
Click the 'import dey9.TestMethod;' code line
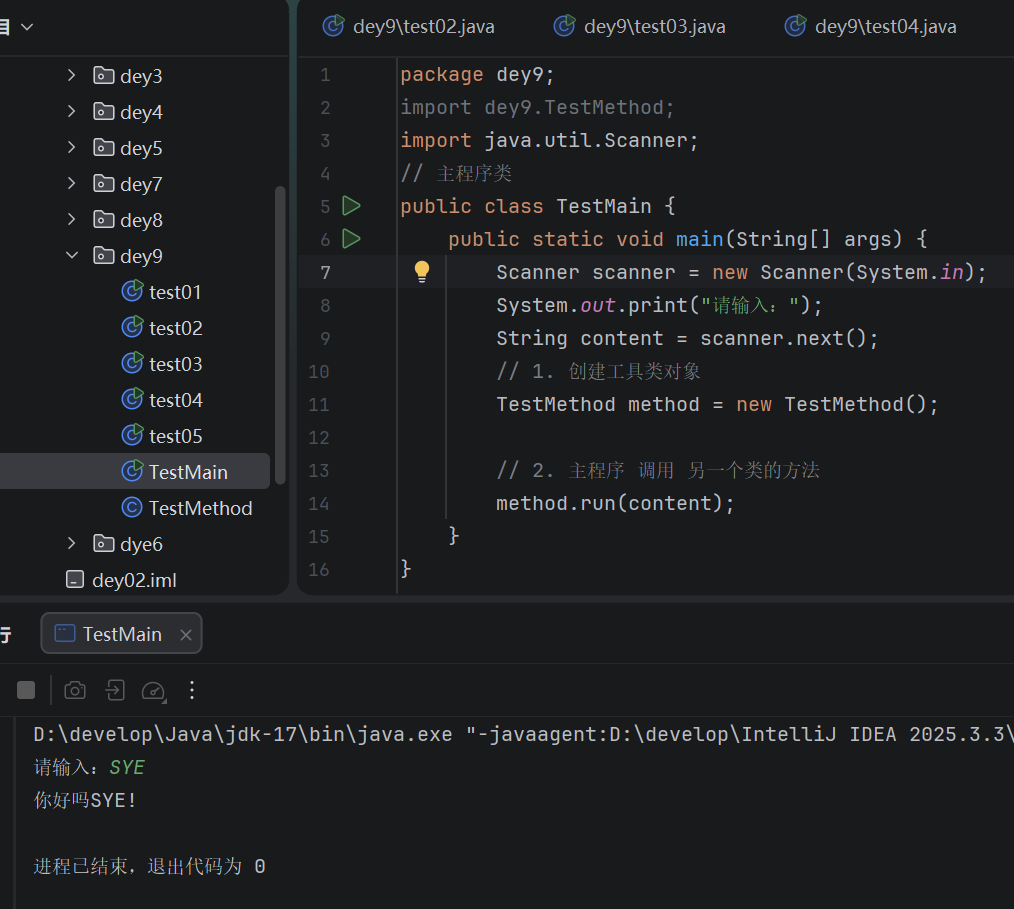pos(537,107)
